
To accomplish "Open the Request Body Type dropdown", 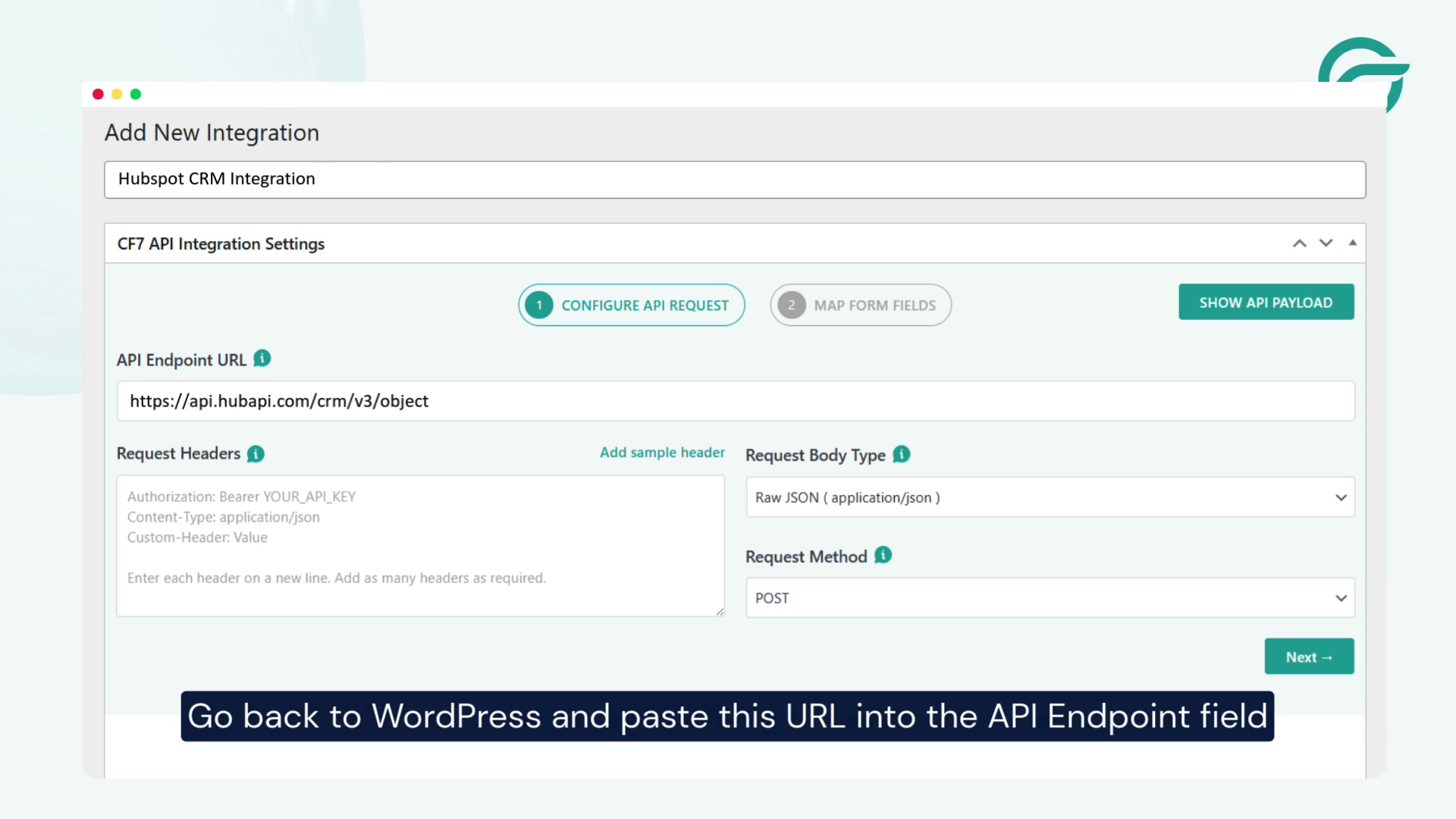I will [1050, 497].
